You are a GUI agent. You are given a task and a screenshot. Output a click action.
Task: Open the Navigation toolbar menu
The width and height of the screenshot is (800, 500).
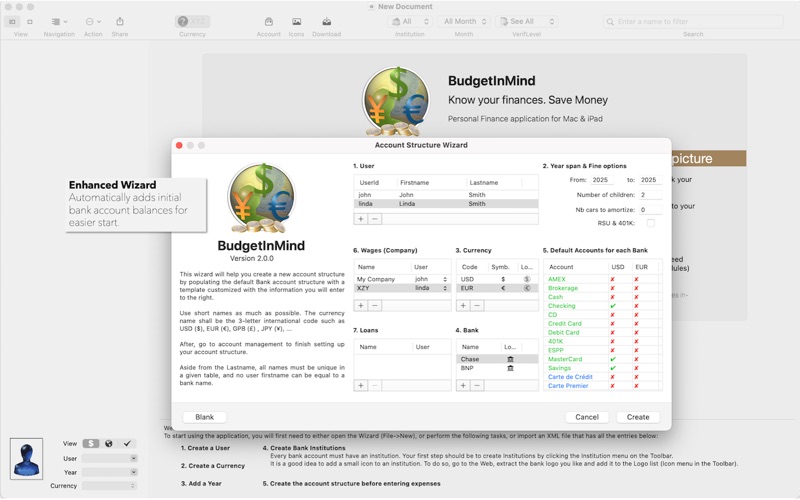pos(59,21)
